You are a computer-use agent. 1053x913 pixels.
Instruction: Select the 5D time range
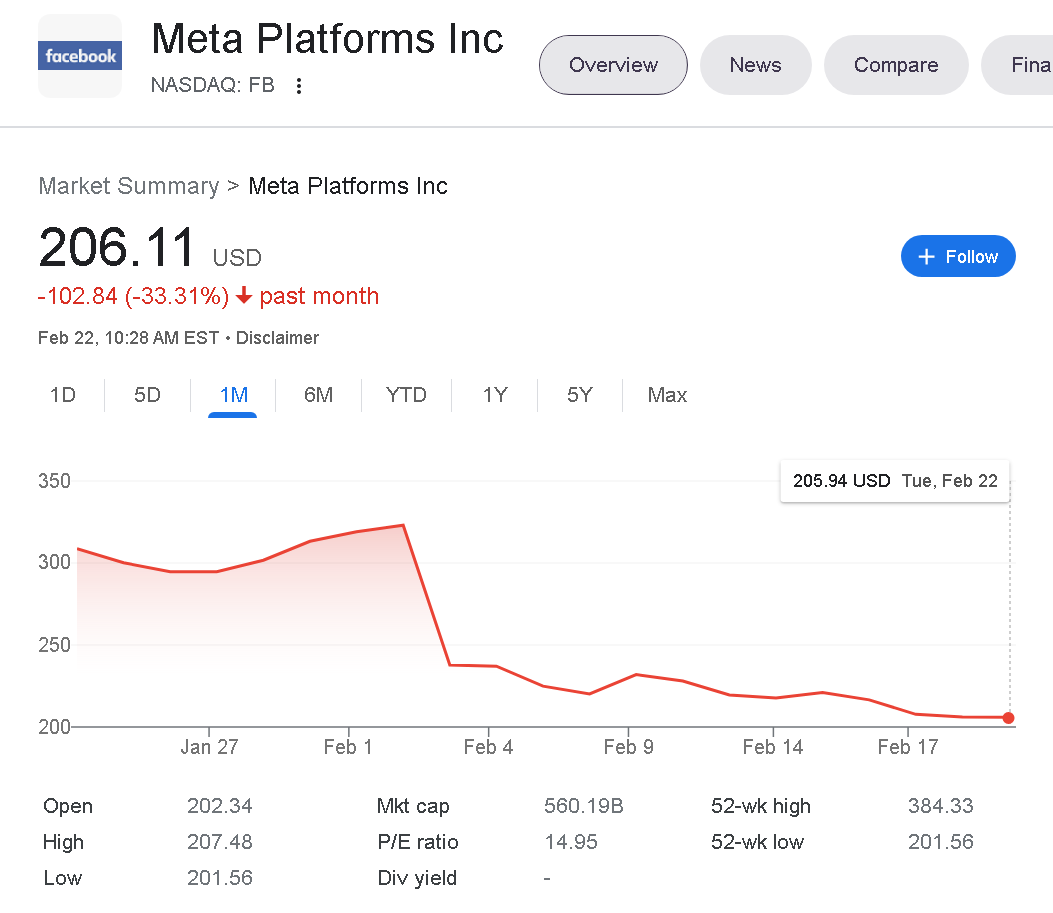click(x=147, y=395)
